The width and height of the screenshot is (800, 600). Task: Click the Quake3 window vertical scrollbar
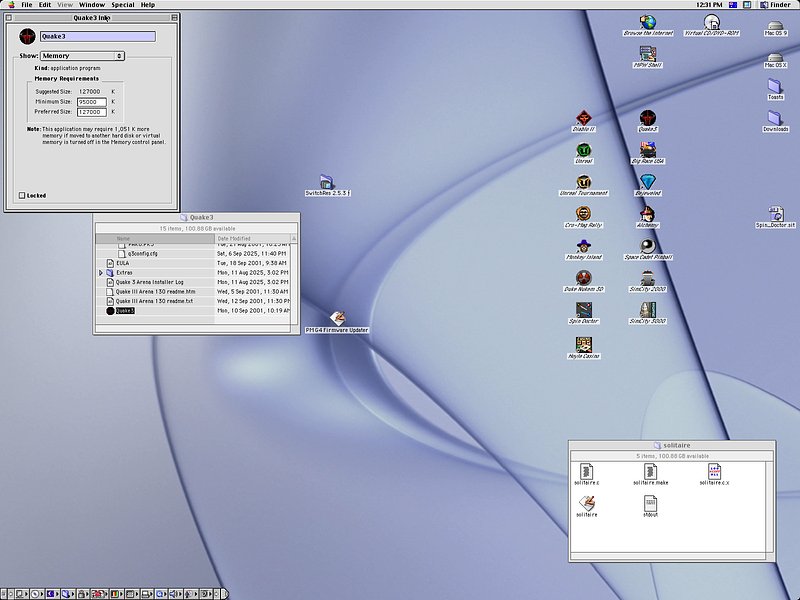coord(294,283)
